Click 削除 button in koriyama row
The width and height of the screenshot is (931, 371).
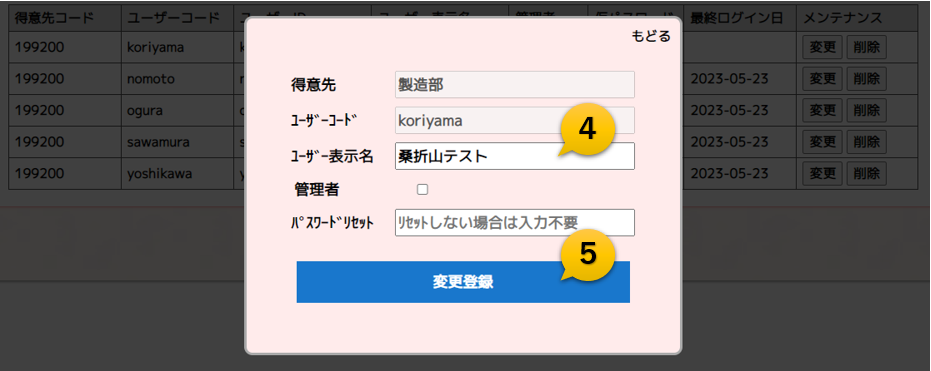click(x=866, y=47)
